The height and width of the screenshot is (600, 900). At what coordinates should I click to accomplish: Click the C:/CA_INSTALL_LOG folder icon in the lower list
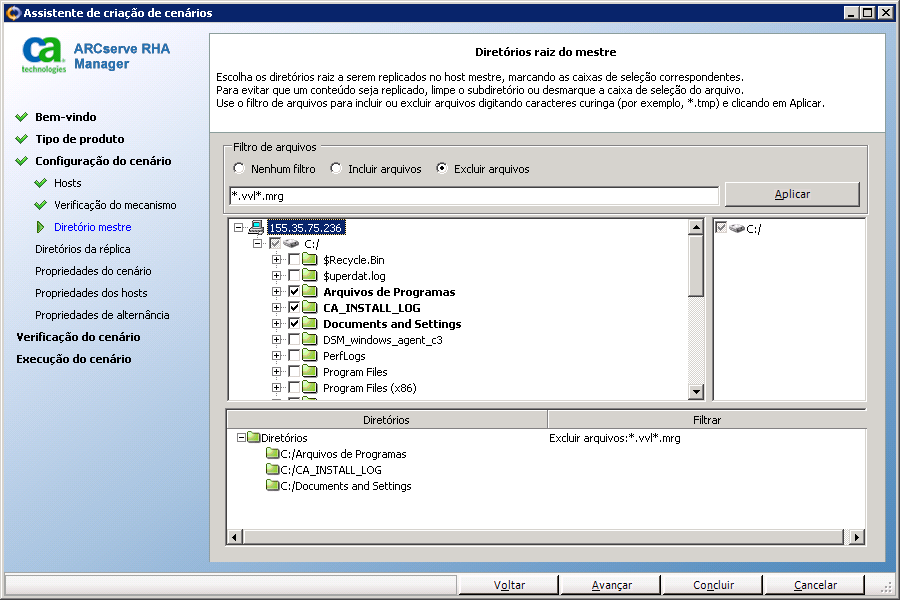273,470
